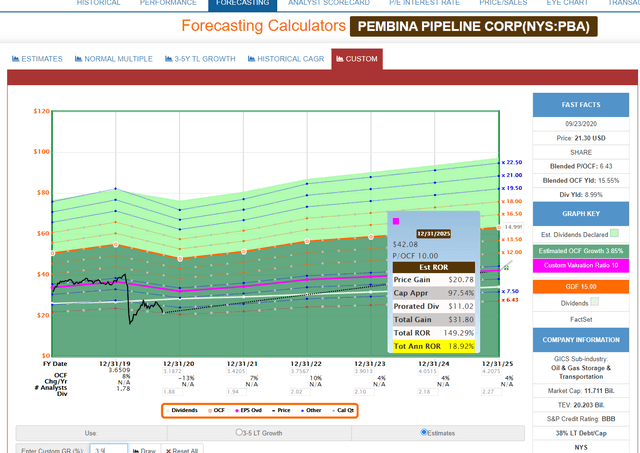Click the chart icon beside Historical CAGR
Image resolution: width=640 pixels, height=453 pixels.
[x=251, y=59]
